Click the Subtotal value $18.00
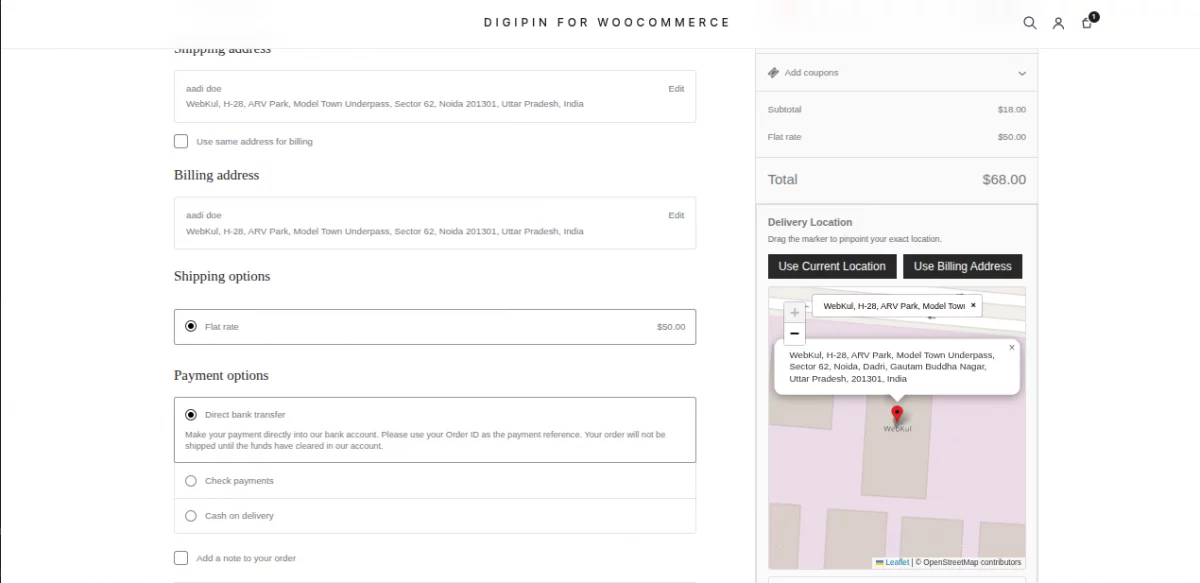The height and width of the screenshot is (583, 1200). coord(1012,110)
